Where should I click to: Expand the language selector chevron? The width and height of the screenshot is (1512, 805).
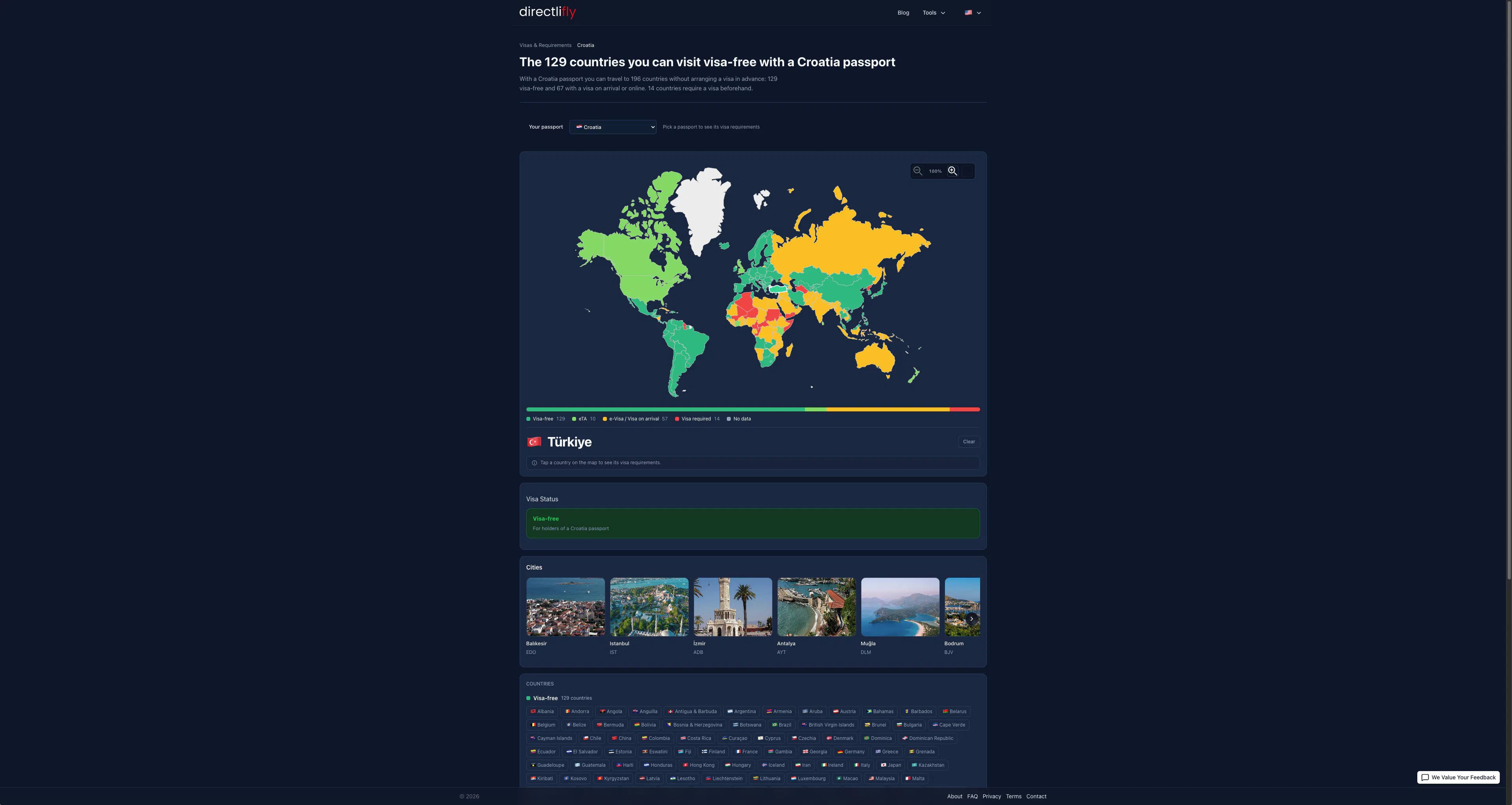[979, 13]
